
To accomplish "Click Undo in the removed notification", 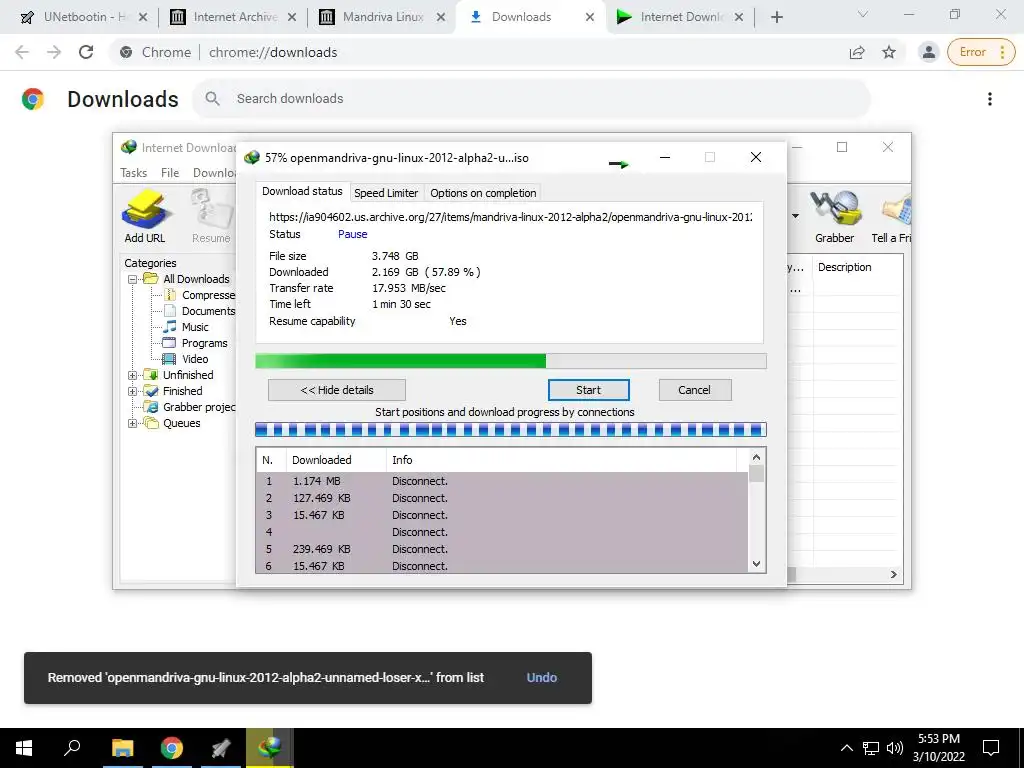I will [541, 677].
